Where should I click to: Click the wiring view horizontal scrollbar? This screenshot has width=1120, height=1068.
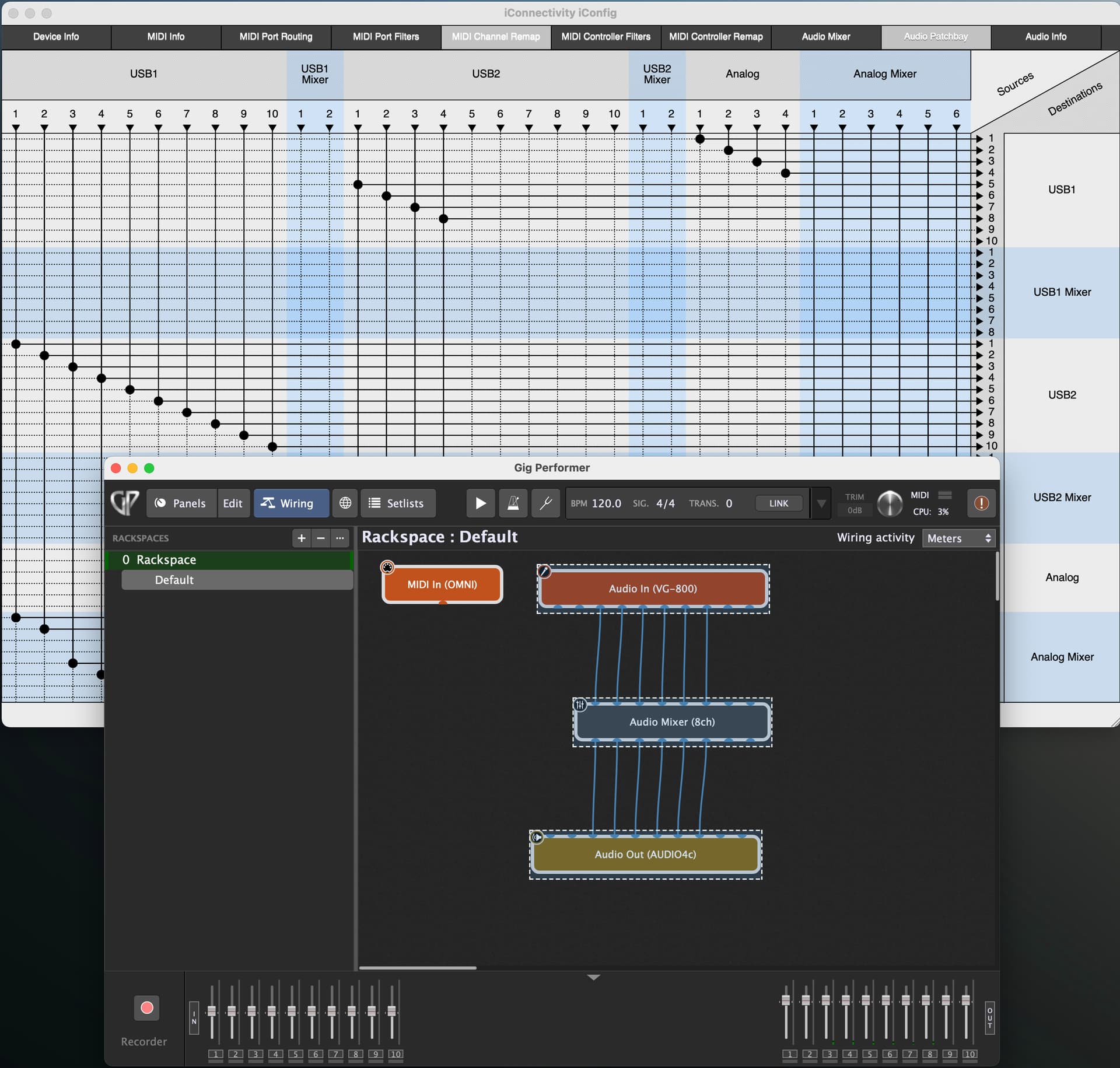pos(418,968)
